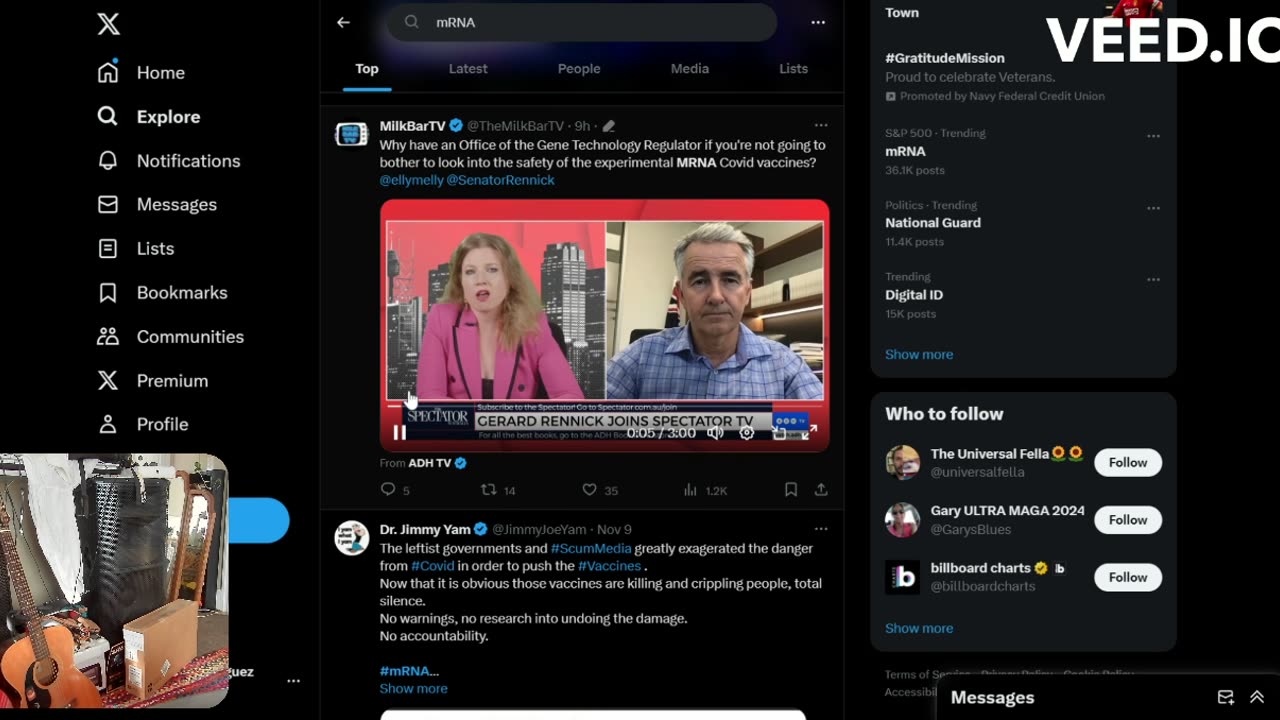Open video settings gear
This screenshot has width=1280, height=720.
[746, 432]
